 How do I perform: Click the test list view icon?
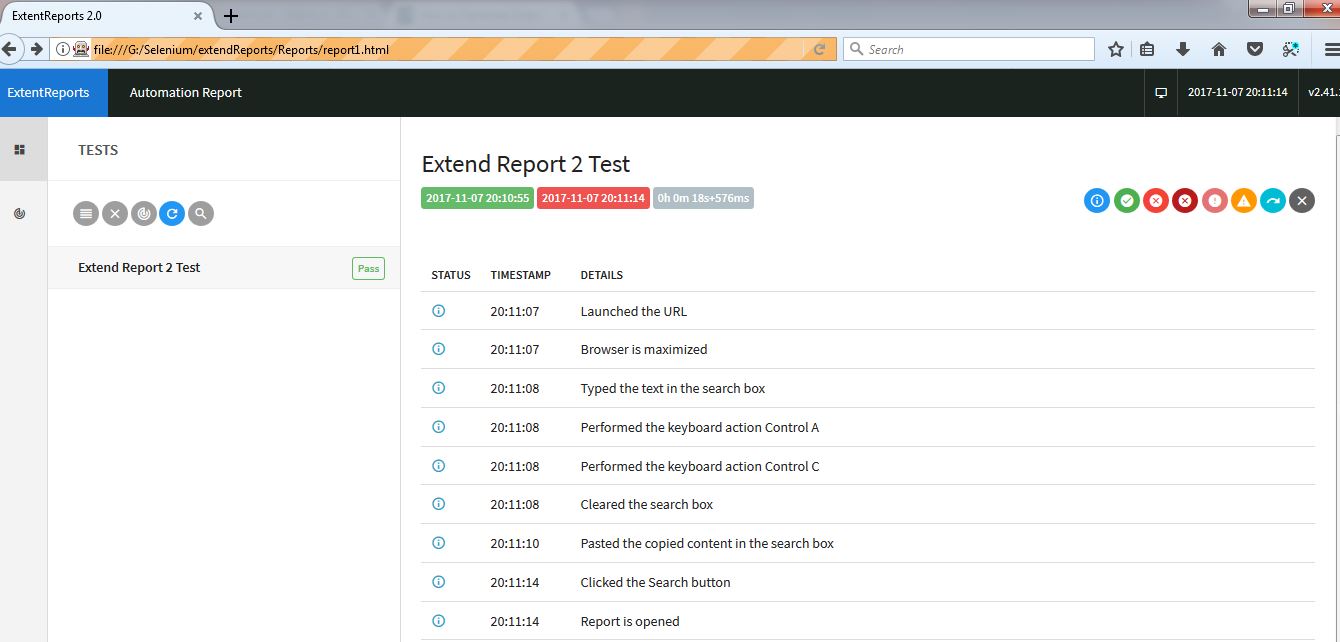pyautogui.click(x=85, y=213)
